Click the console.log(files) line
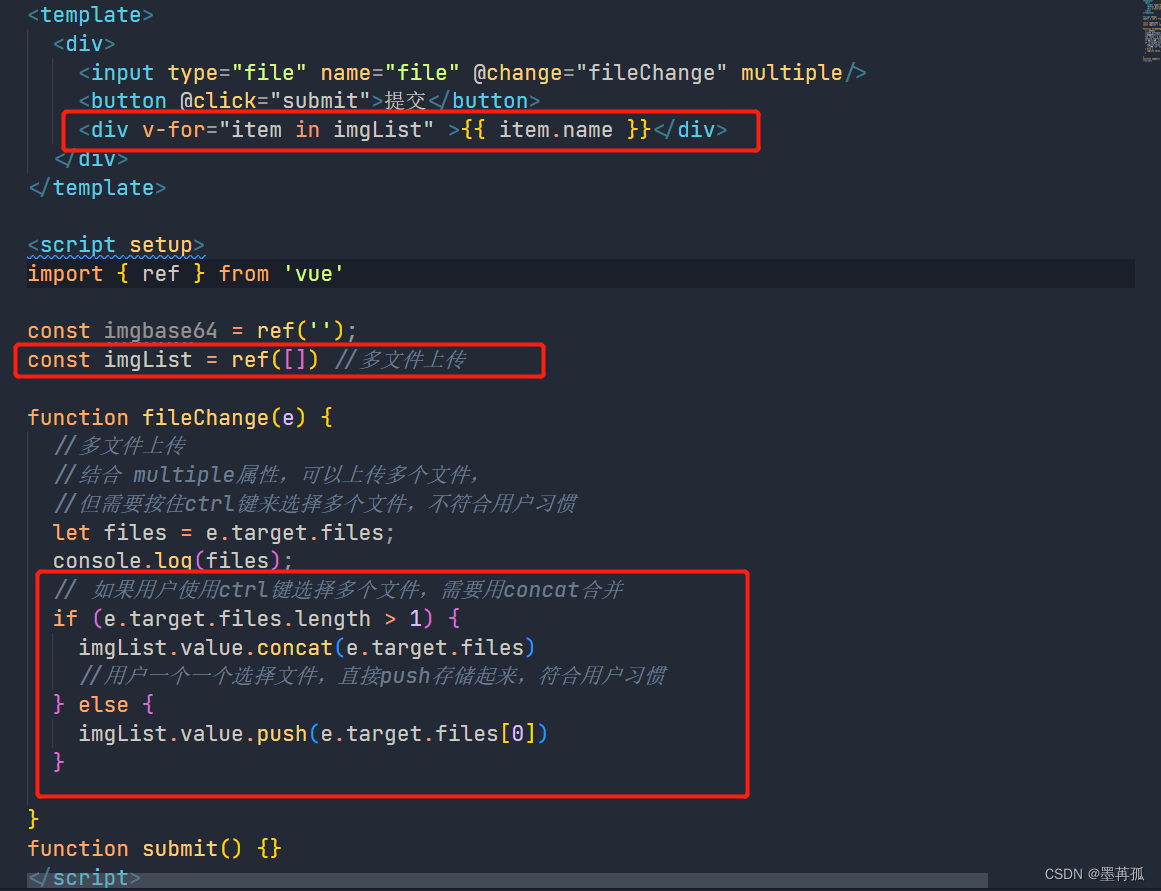The width and height of the screenshot is (1161, 891). click(x=173, y=561)
